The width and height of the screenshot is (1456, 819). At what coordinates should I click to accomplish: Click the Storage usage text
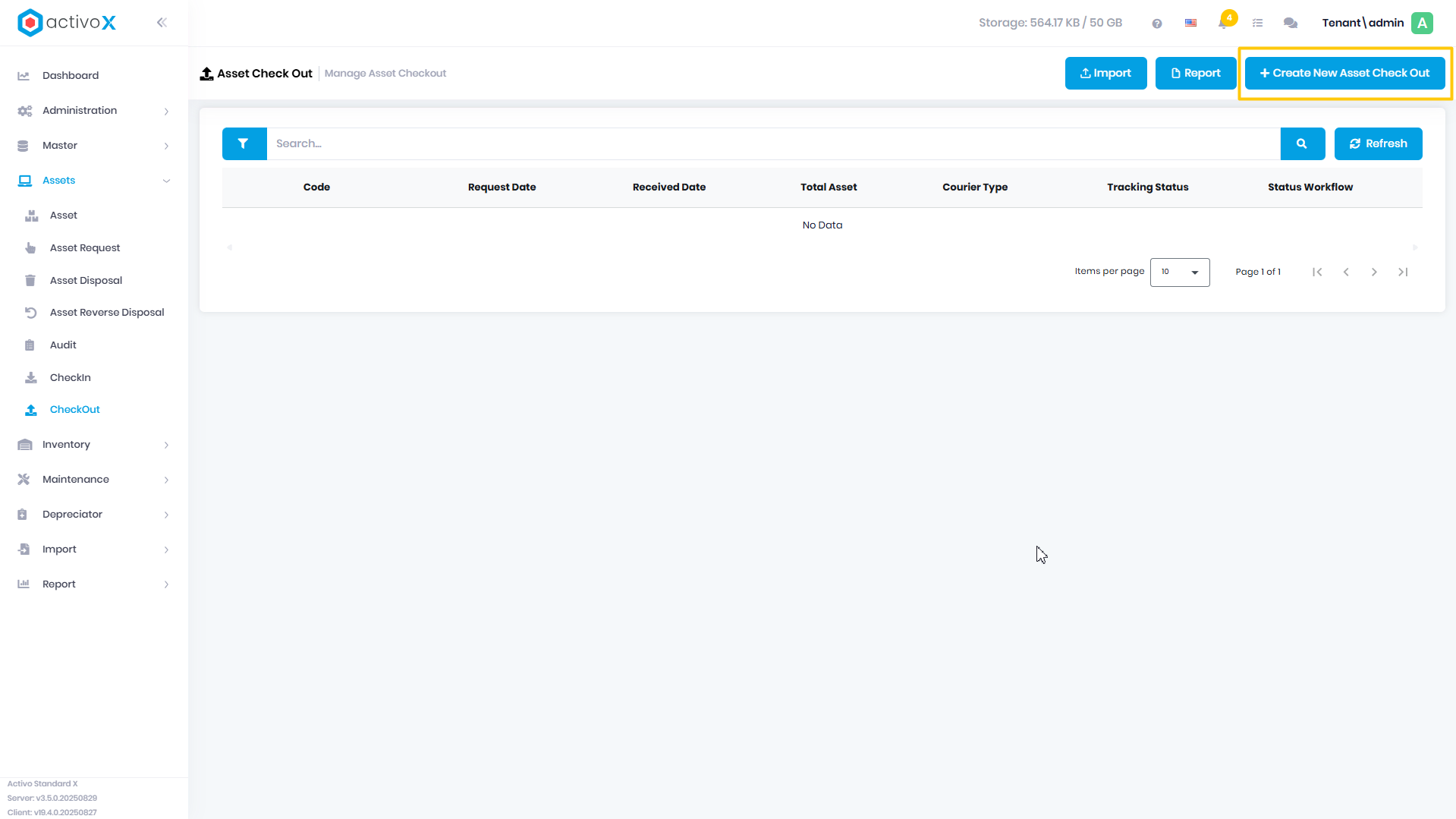1050,24
